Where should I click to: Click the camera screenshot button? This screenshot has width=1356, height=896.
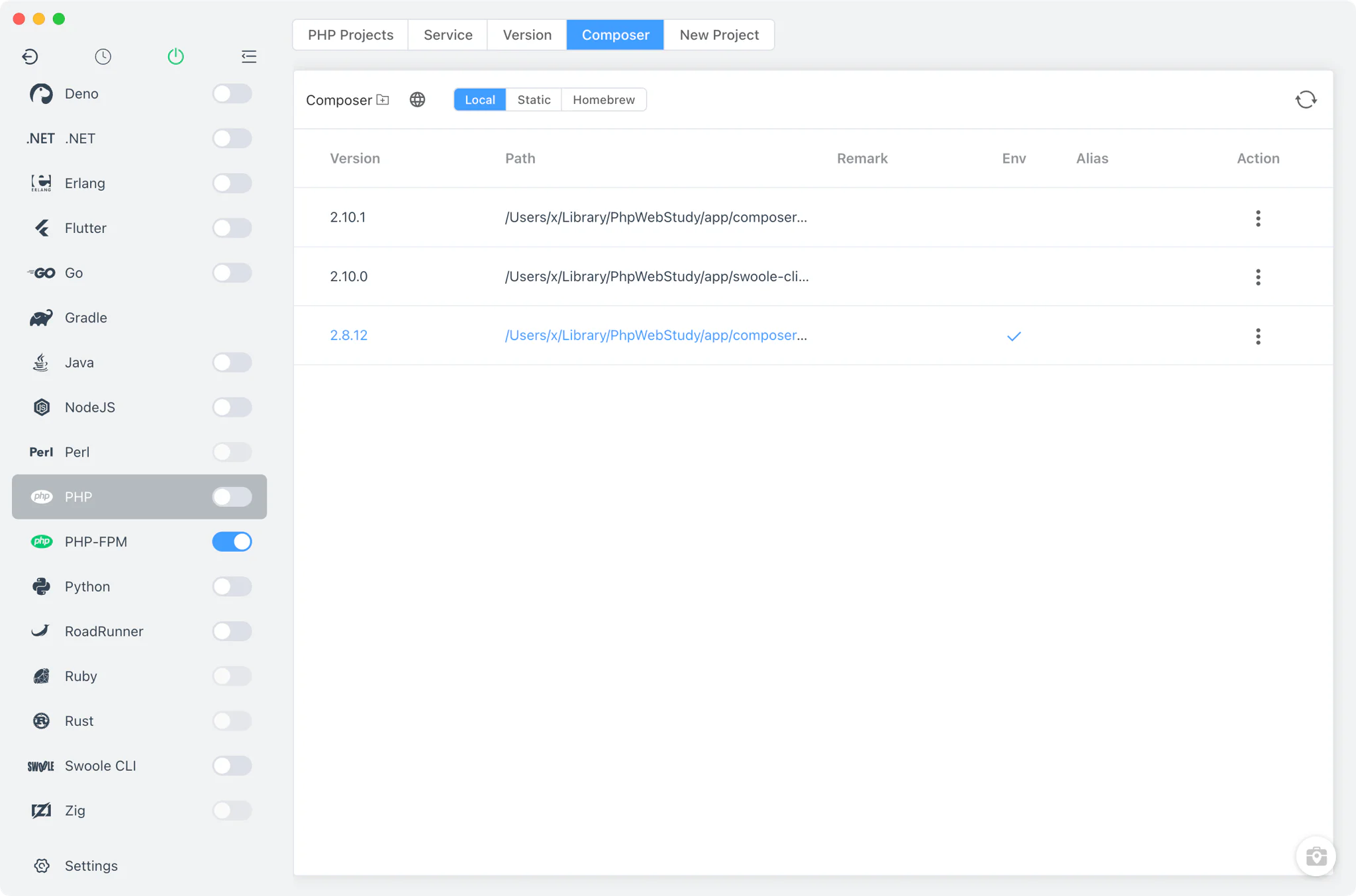tap(1316, 856)
